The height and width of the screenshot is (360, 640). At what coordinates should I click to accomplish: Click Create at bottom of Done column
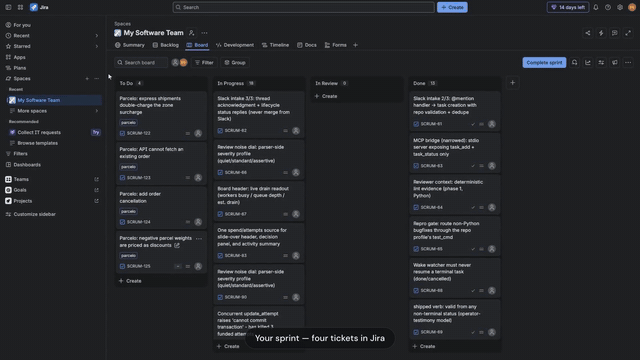pyautogui.click(x=424, y=346)
